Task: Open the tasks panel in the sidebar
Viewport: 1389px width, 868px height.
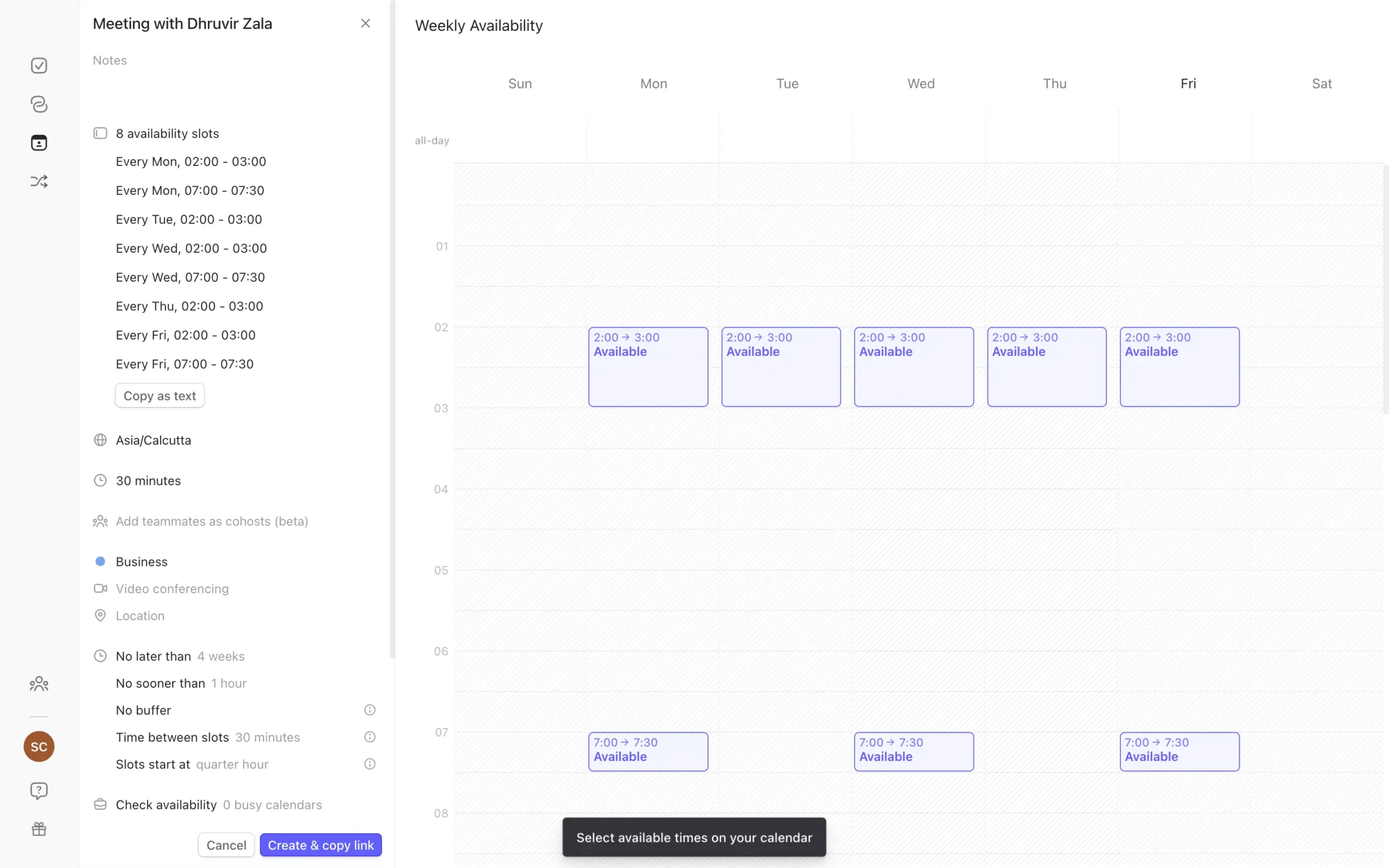Action: (39, 65)
